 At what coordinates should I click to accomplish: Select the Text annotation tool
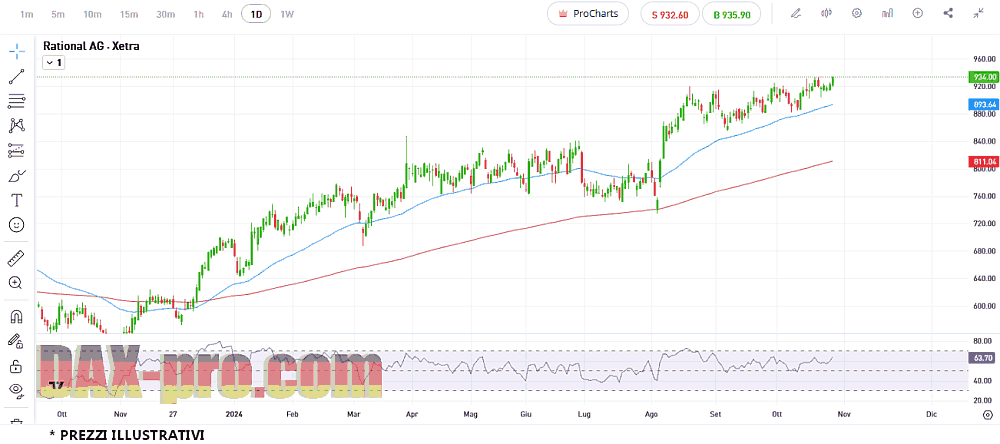(x=17, y=200)
